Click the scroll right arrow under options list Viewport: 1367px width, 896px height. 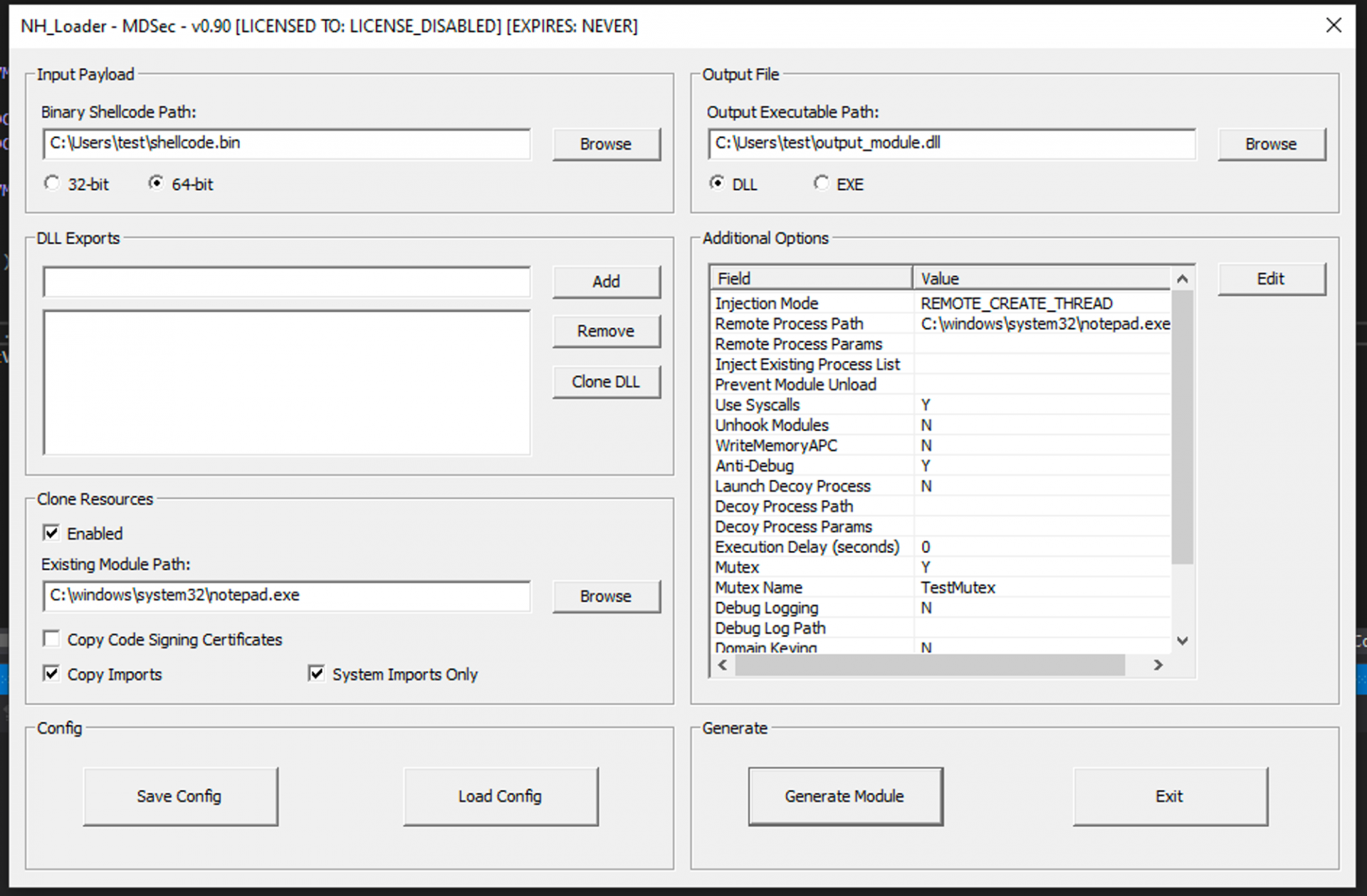[x=1158, y=665]
